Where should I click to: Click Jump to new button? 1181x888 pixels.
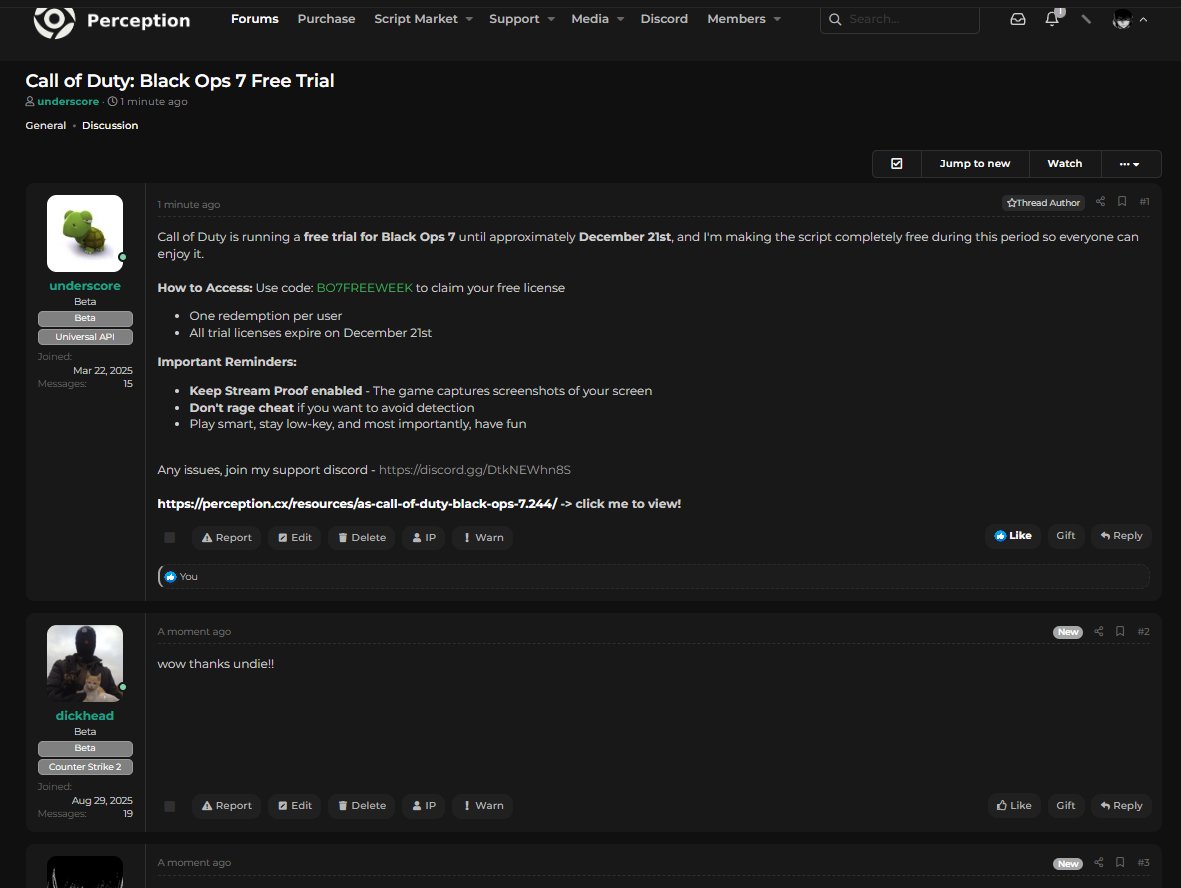pyautogui.click(x=975, y=163)
